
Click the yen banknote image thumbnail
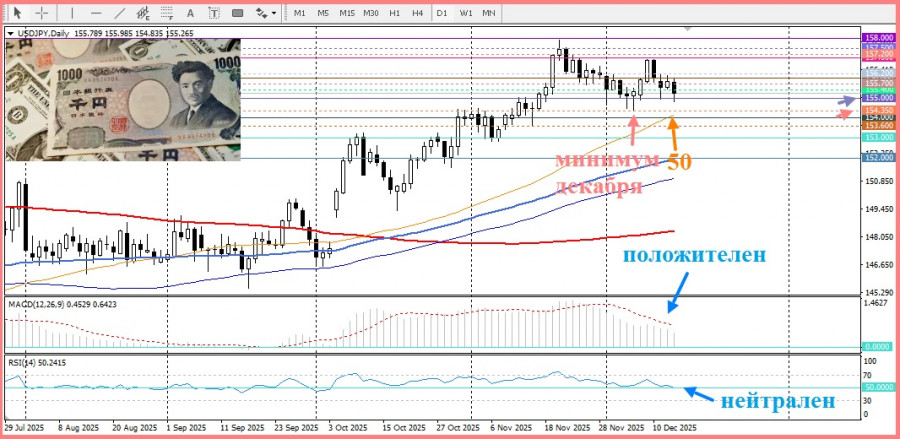(x=123, y=99)
